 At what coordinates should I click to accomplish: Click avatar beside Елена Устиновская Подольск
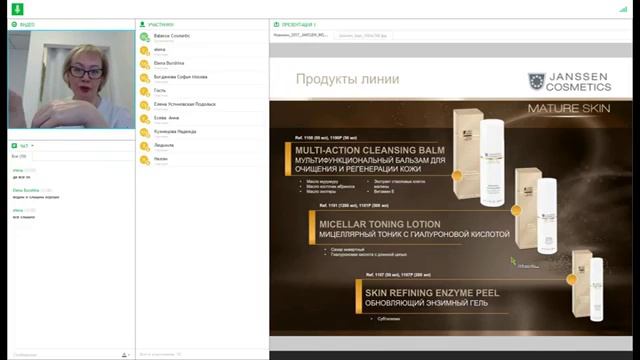coord(144,105)
